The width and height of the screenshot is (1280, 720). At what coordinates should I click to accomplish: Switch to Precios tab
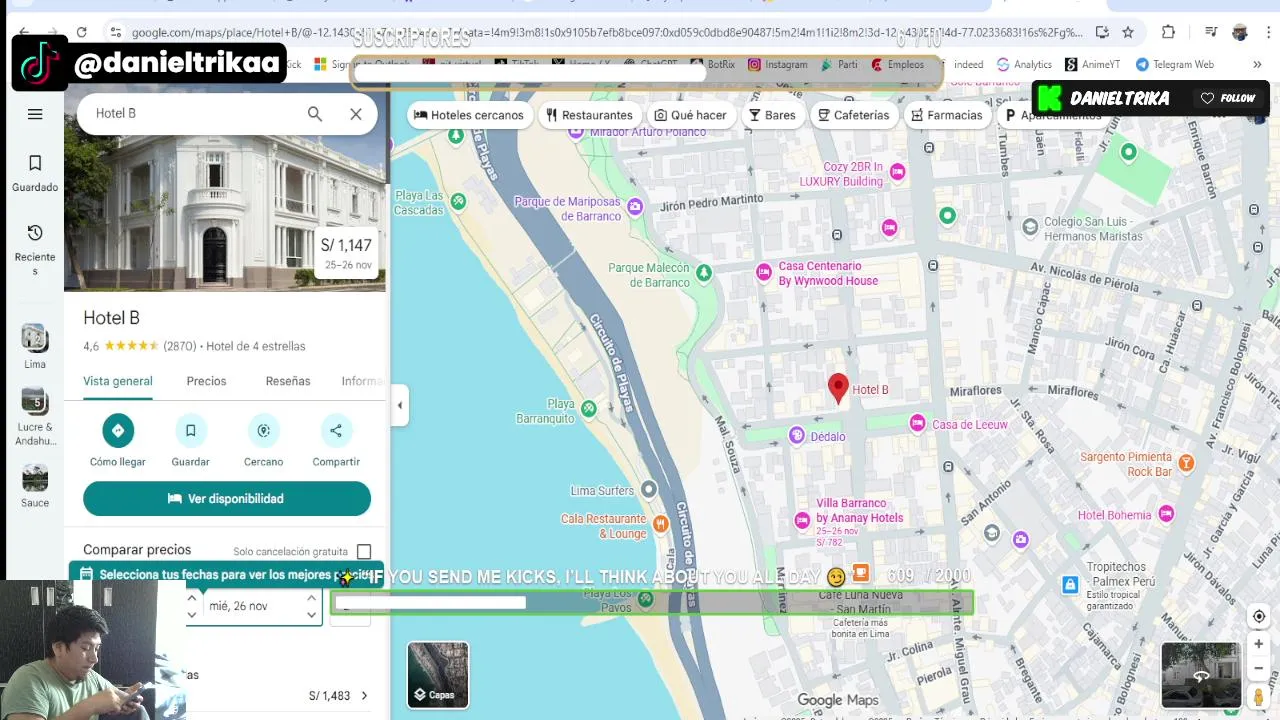pos(206,381)
